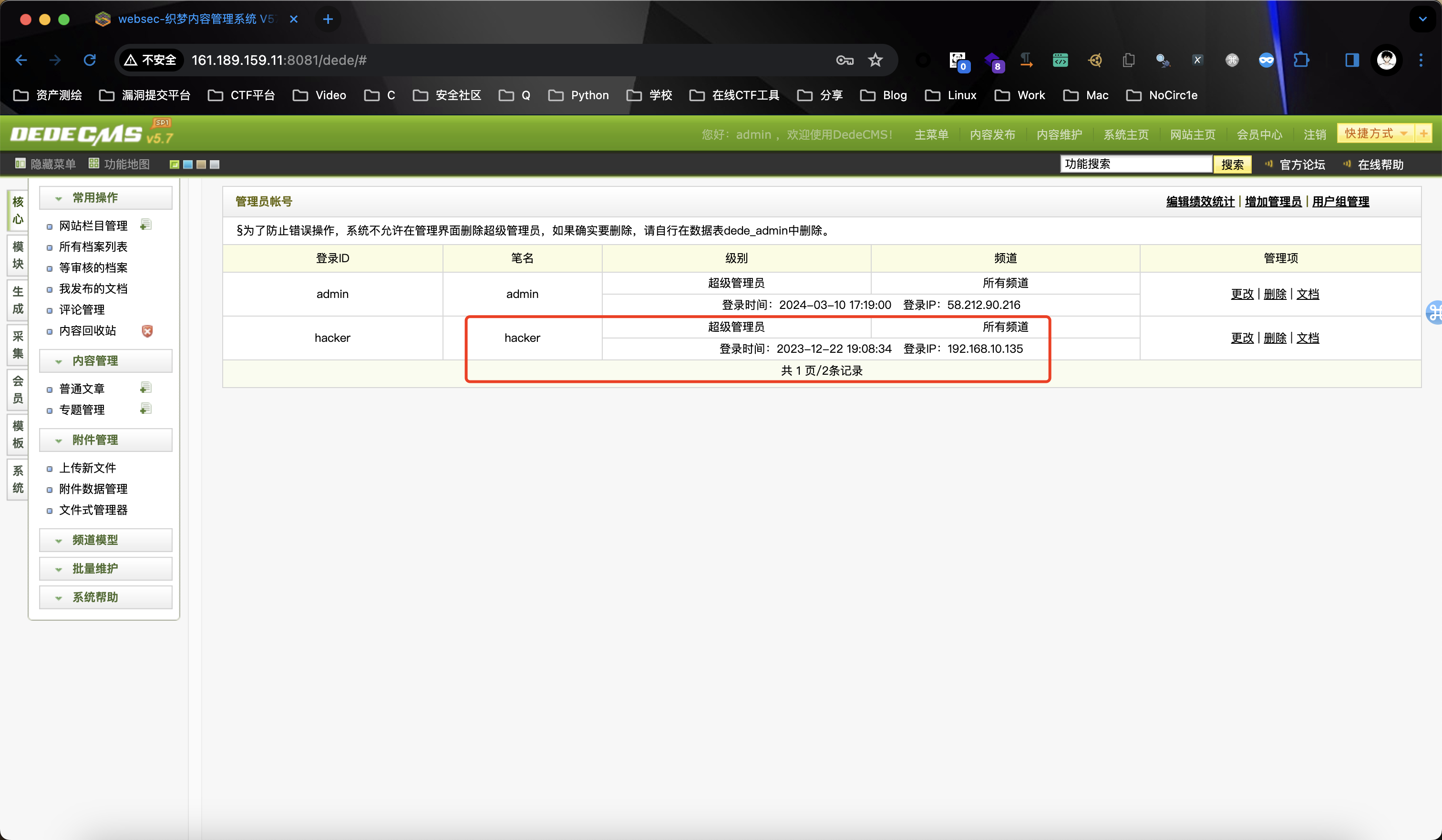Open 上传新文件 in sidebar

[x=88, y=468]
